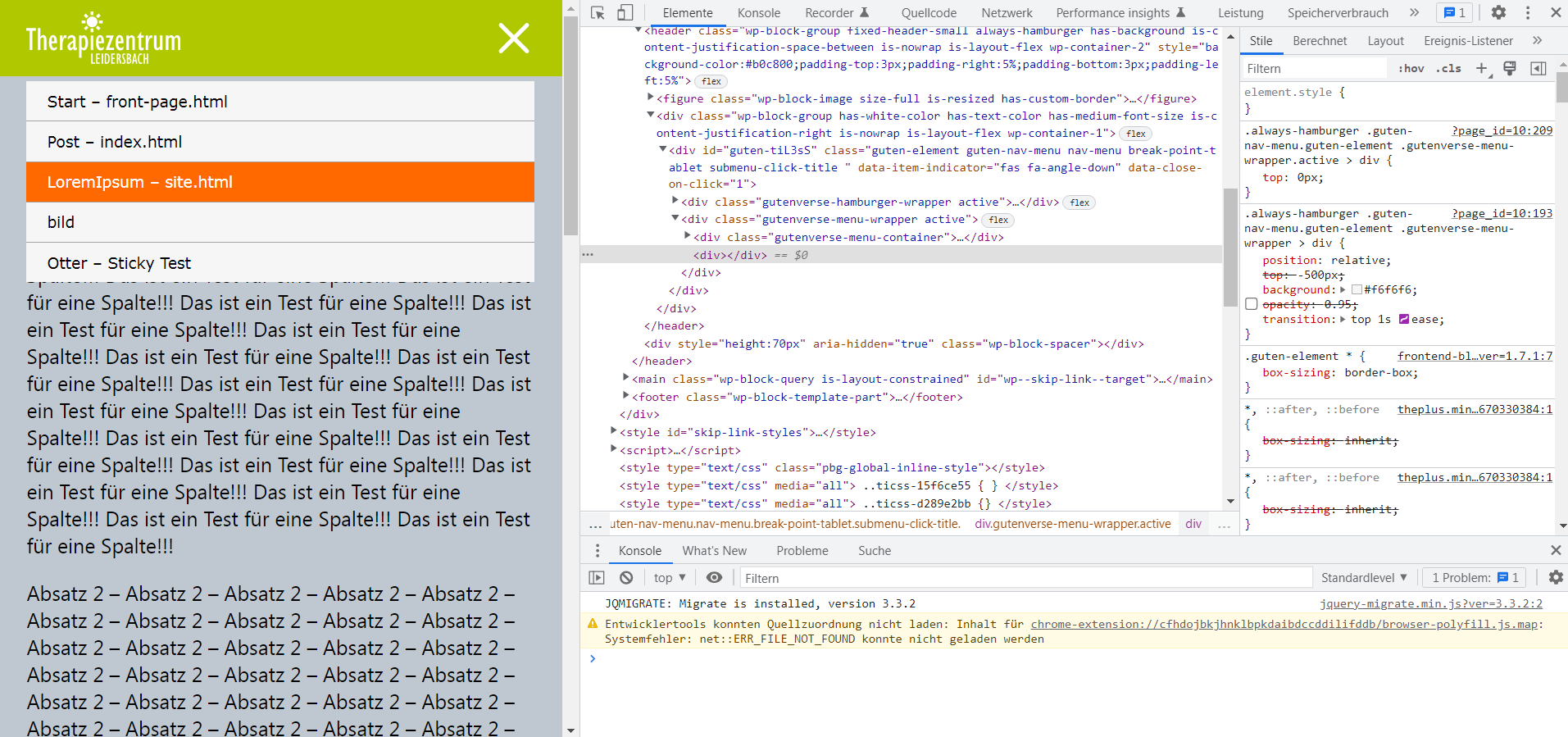Close the console drawer

1556,550
